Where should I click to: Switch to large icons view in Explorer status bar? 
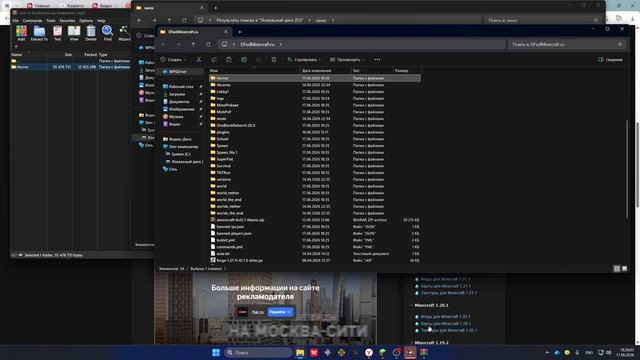pos(624,269)
